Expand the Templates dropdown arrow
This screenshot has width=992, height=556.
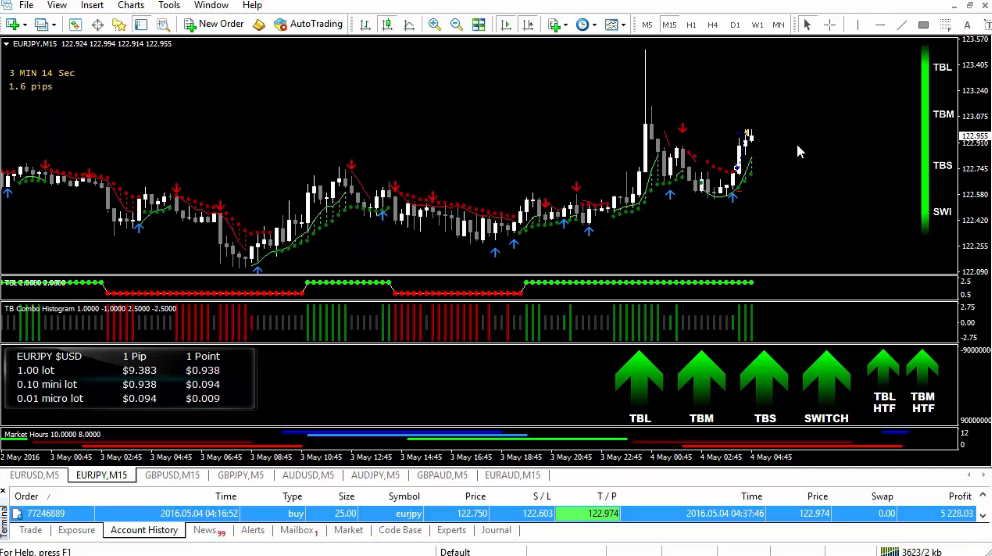pos(623,25)
